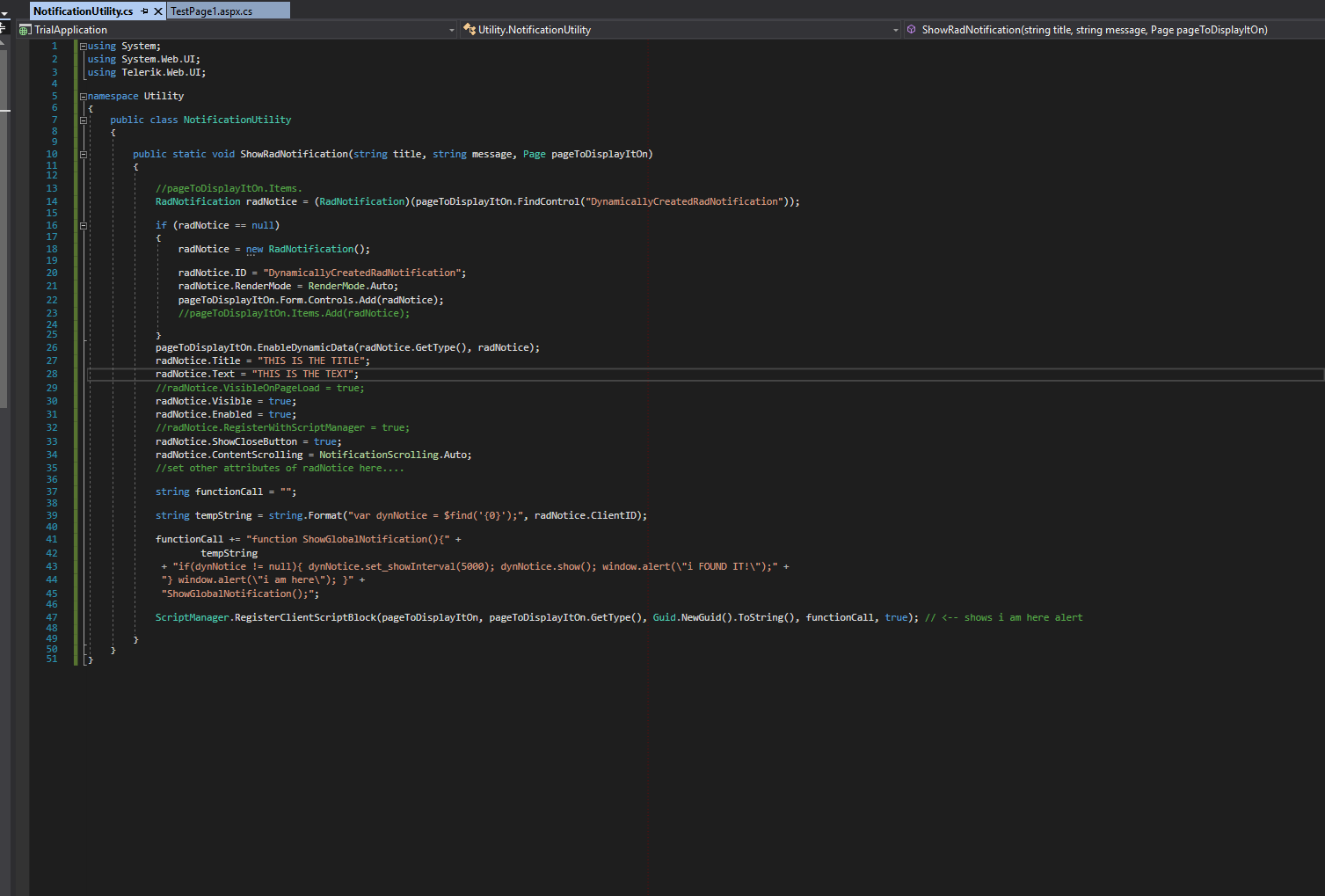Select the NotificationUtility.cs tab
1325x896 pixels.
pyautogui.click(x=84, y=11)
